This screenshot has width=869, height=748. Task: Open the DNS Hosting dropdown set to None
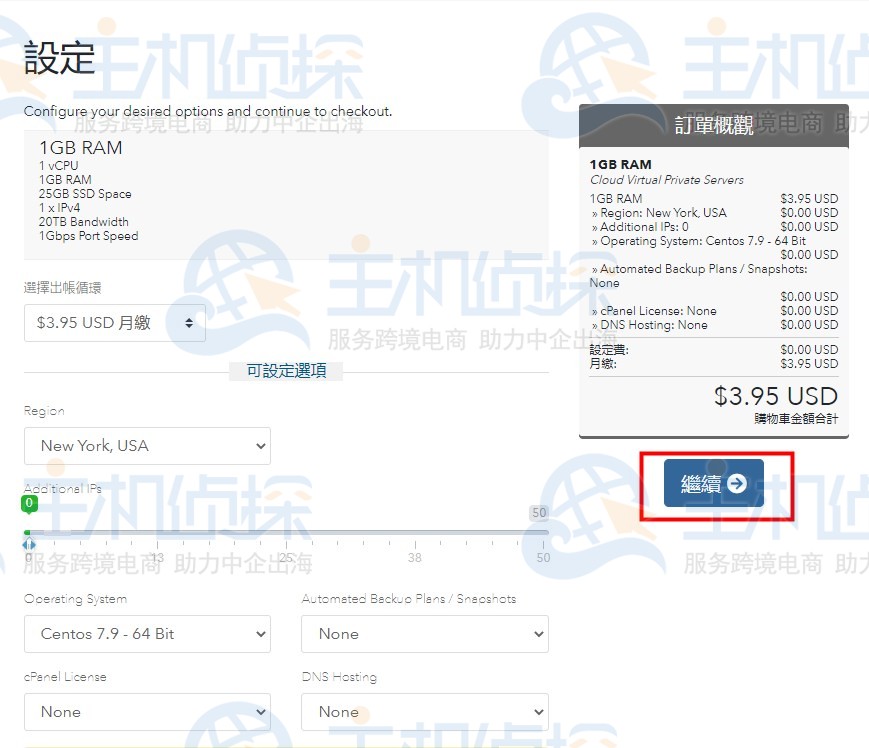425,712
